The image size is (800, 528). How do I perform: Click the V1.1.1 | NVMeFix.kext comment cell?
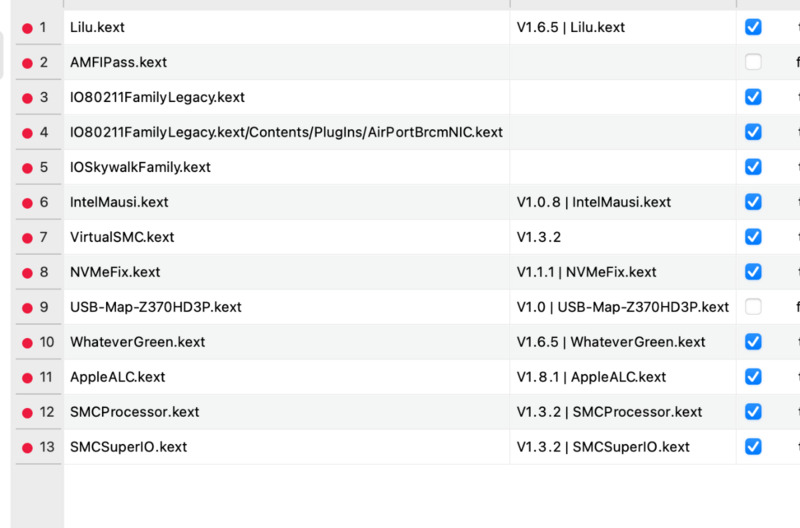tap(586, 272)
